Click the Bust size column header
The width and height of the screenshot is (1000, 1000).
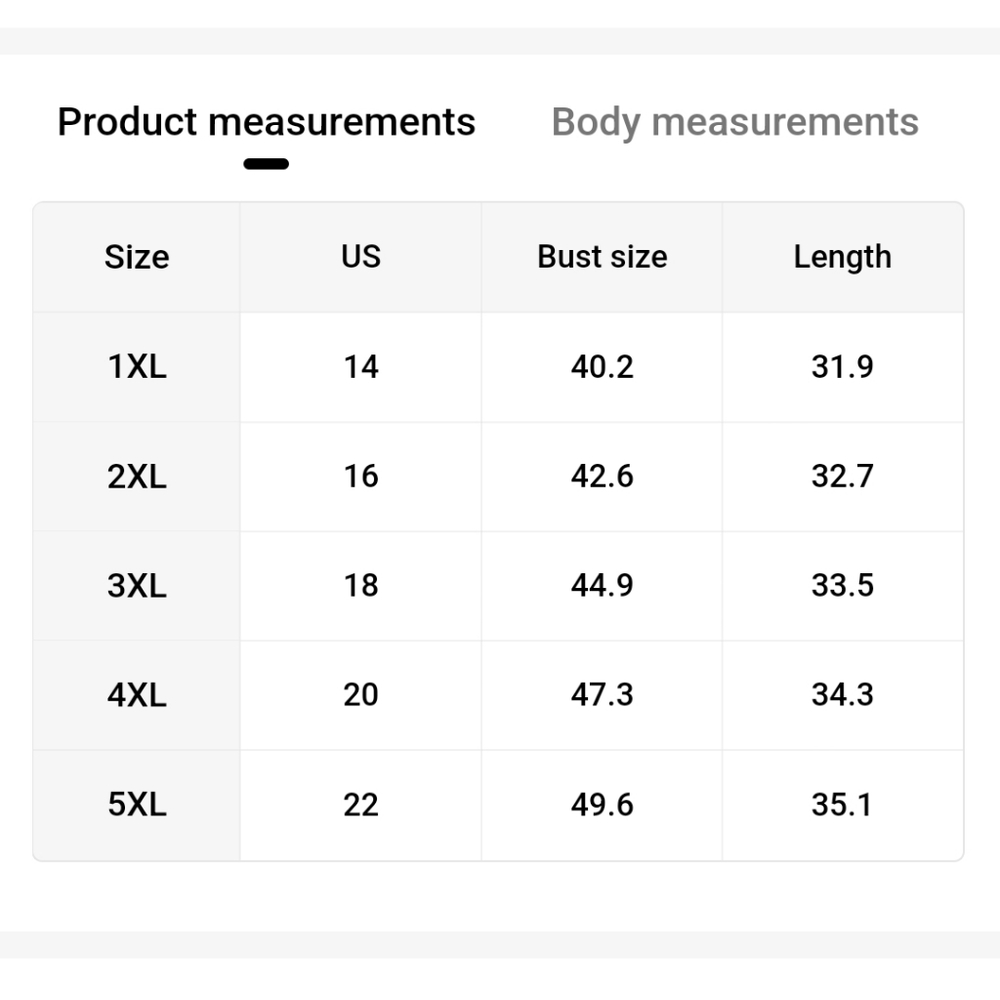[602, 257]
